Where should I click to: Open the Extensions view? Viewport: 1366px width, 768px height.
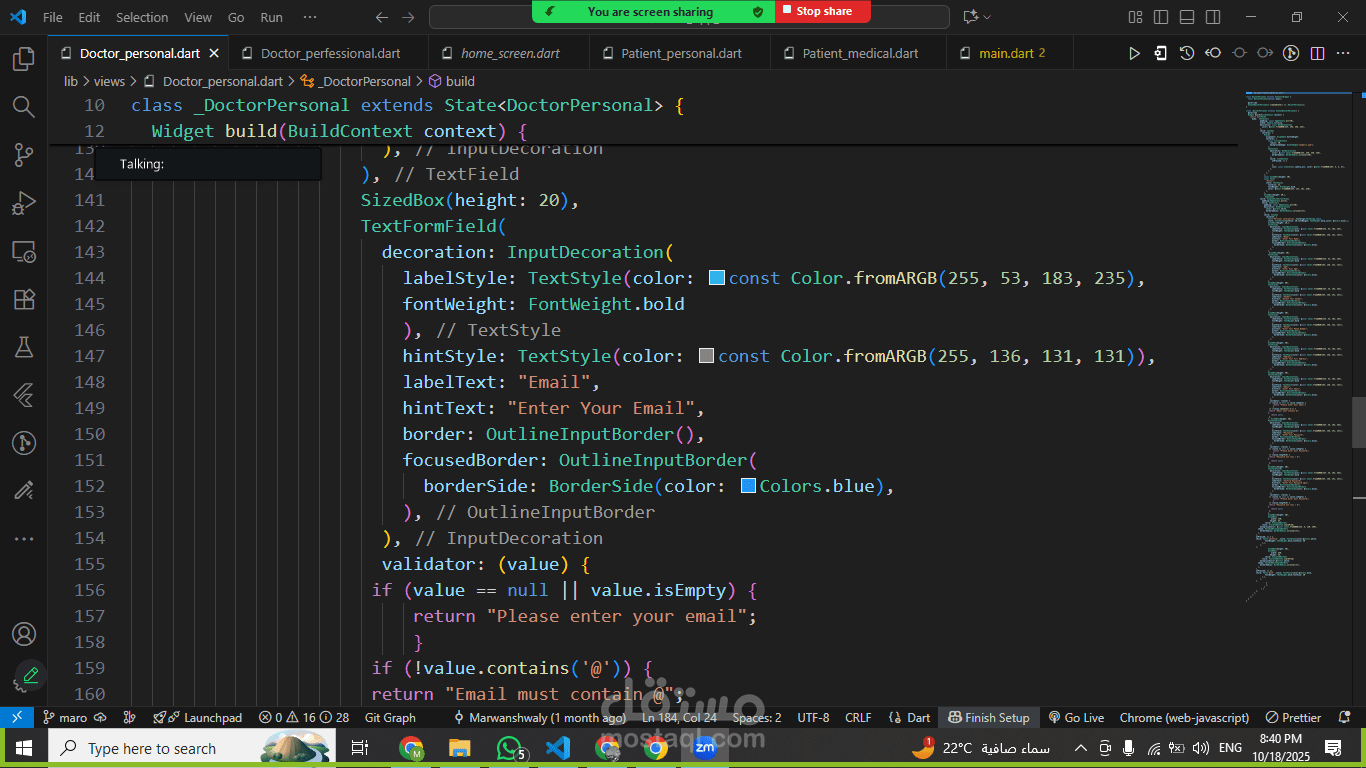tap(23, 299)
